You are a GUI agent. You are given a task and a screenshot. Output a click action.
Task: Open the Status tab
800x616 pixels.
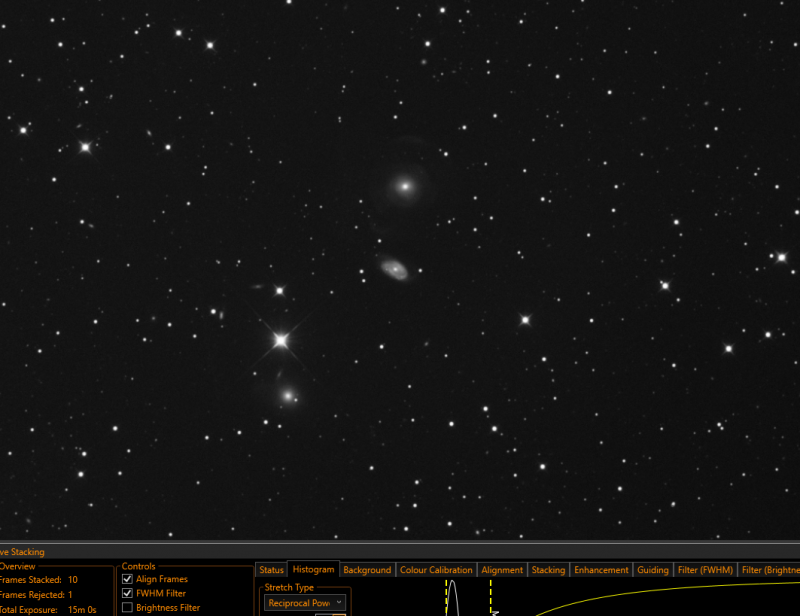(x=271, y=570)
